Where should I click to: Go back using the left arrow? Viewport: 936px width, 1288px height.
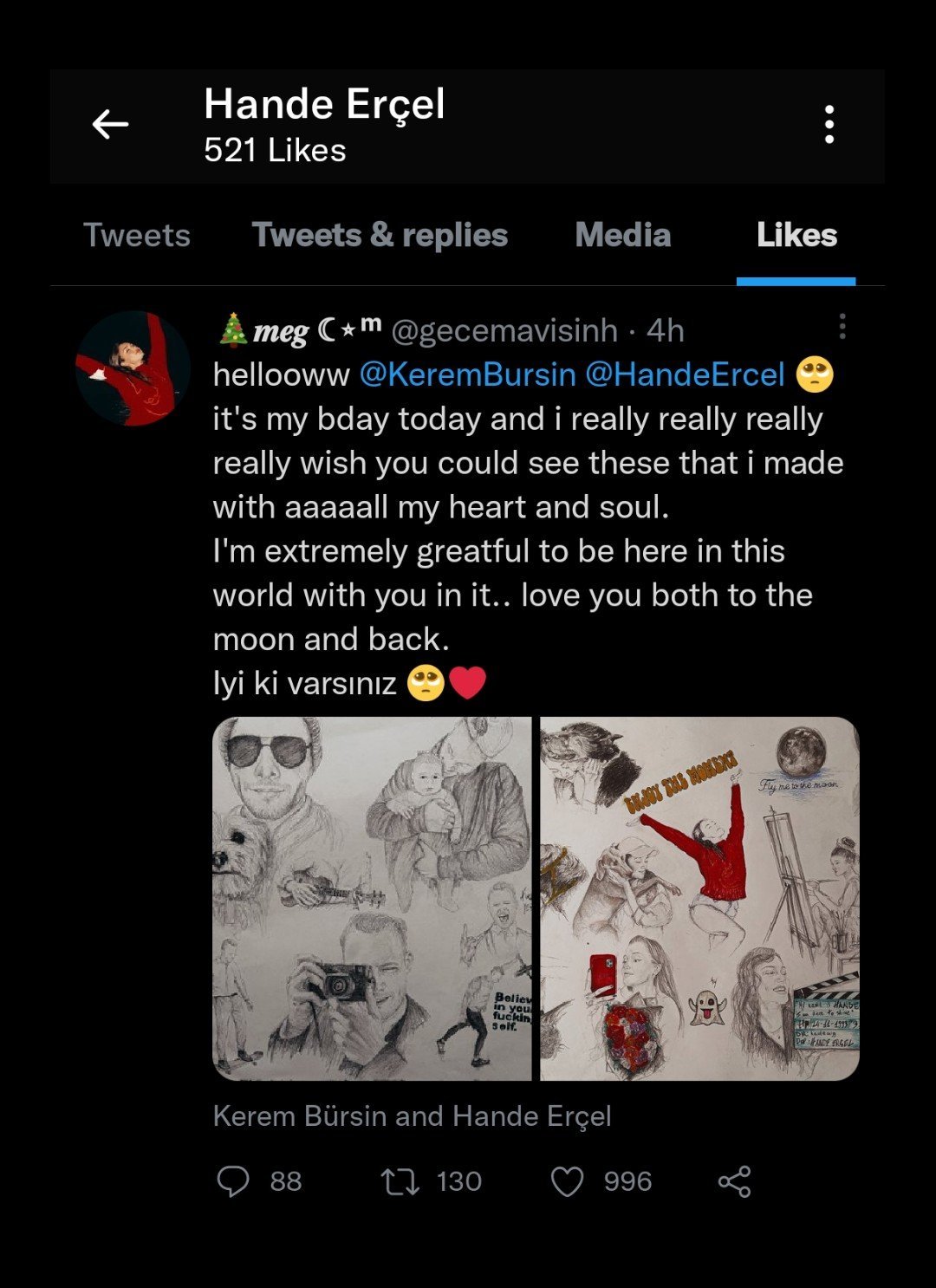(x=110, y=125)
